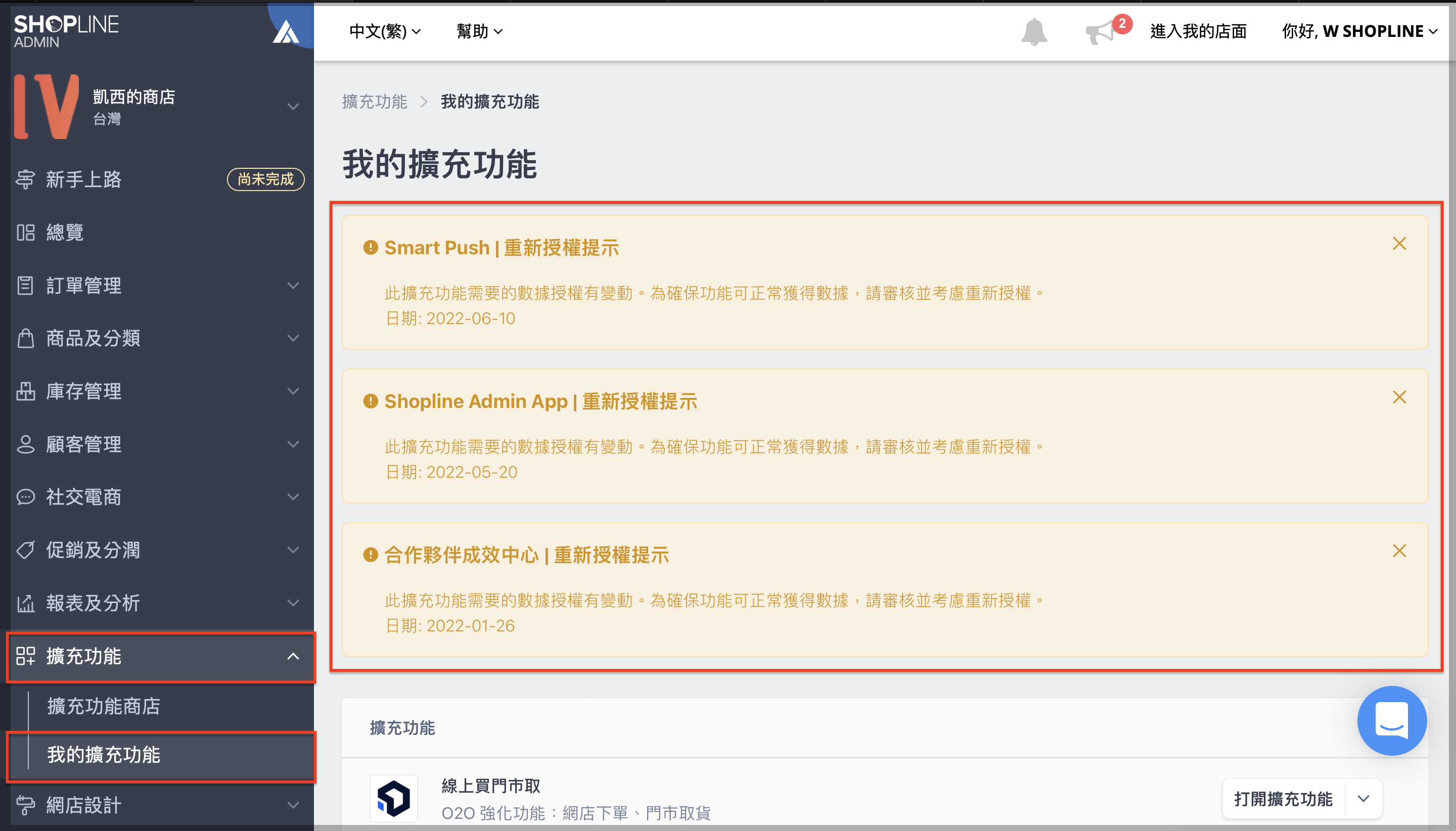Click the Shopline Admin App | 重新授權提示 heading
Screen dimensions: 1456x831
point(540,401)
